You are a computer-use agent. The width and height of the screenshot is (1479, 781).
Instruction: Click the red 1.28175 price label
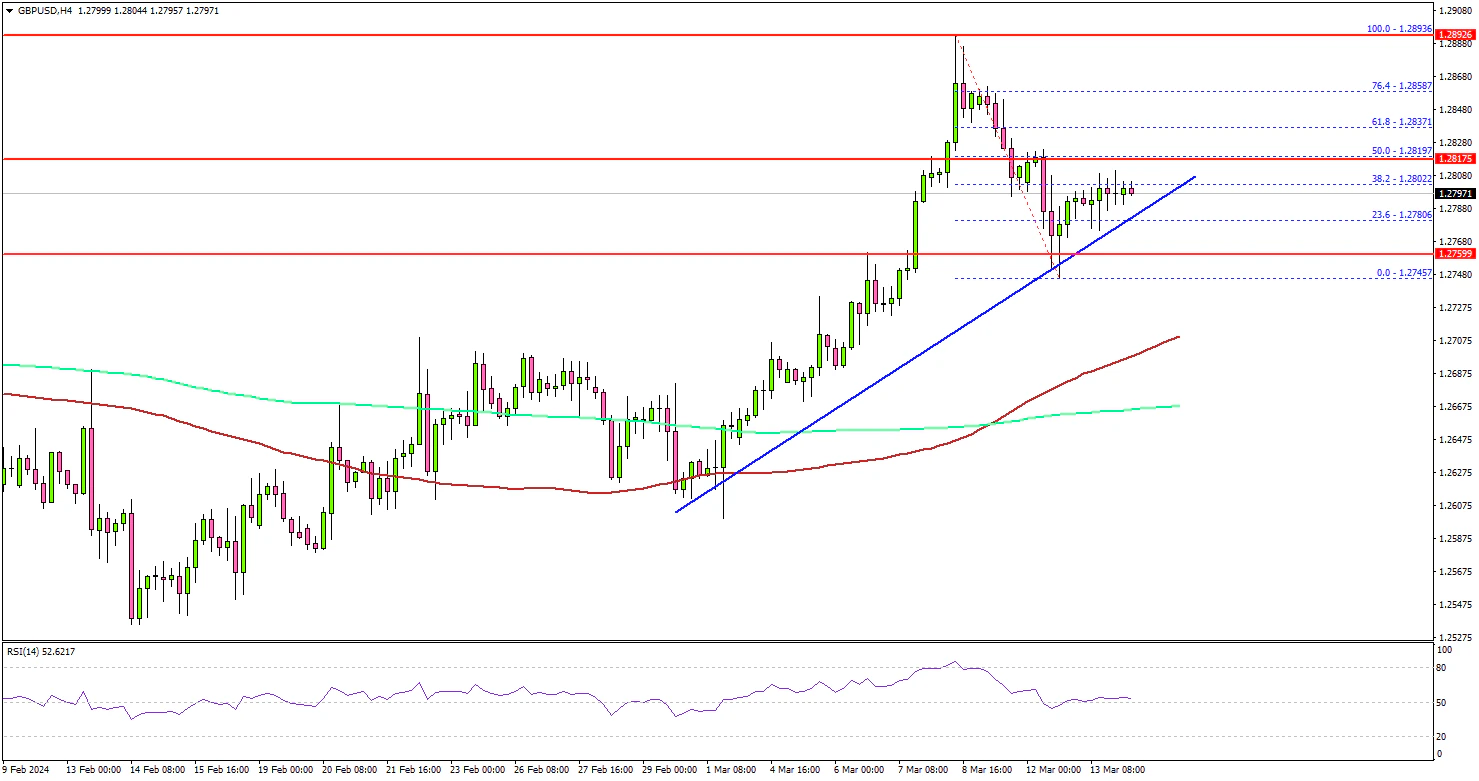coord(1455,159)
